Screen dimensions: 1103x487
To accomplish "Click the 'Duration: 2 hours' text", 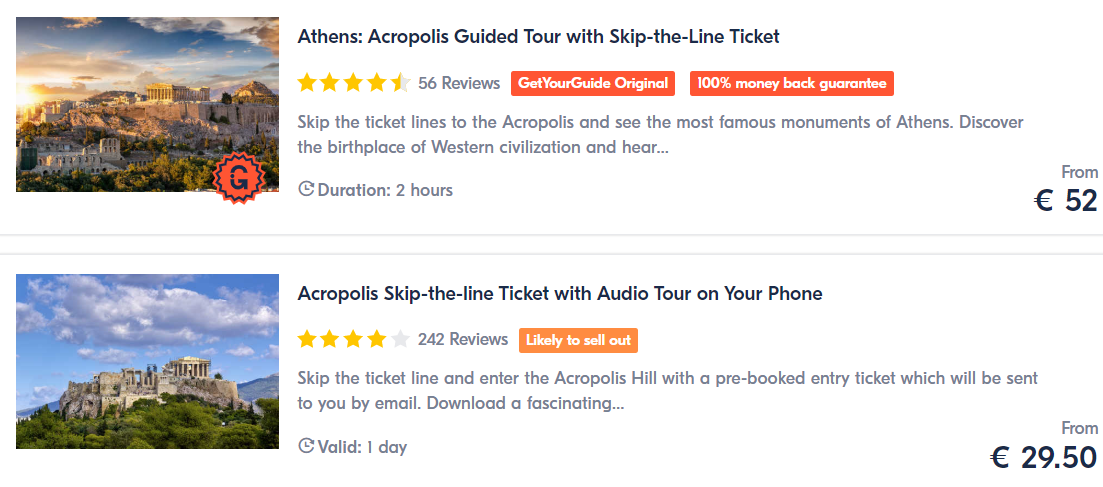I will [x=385, y=190].
